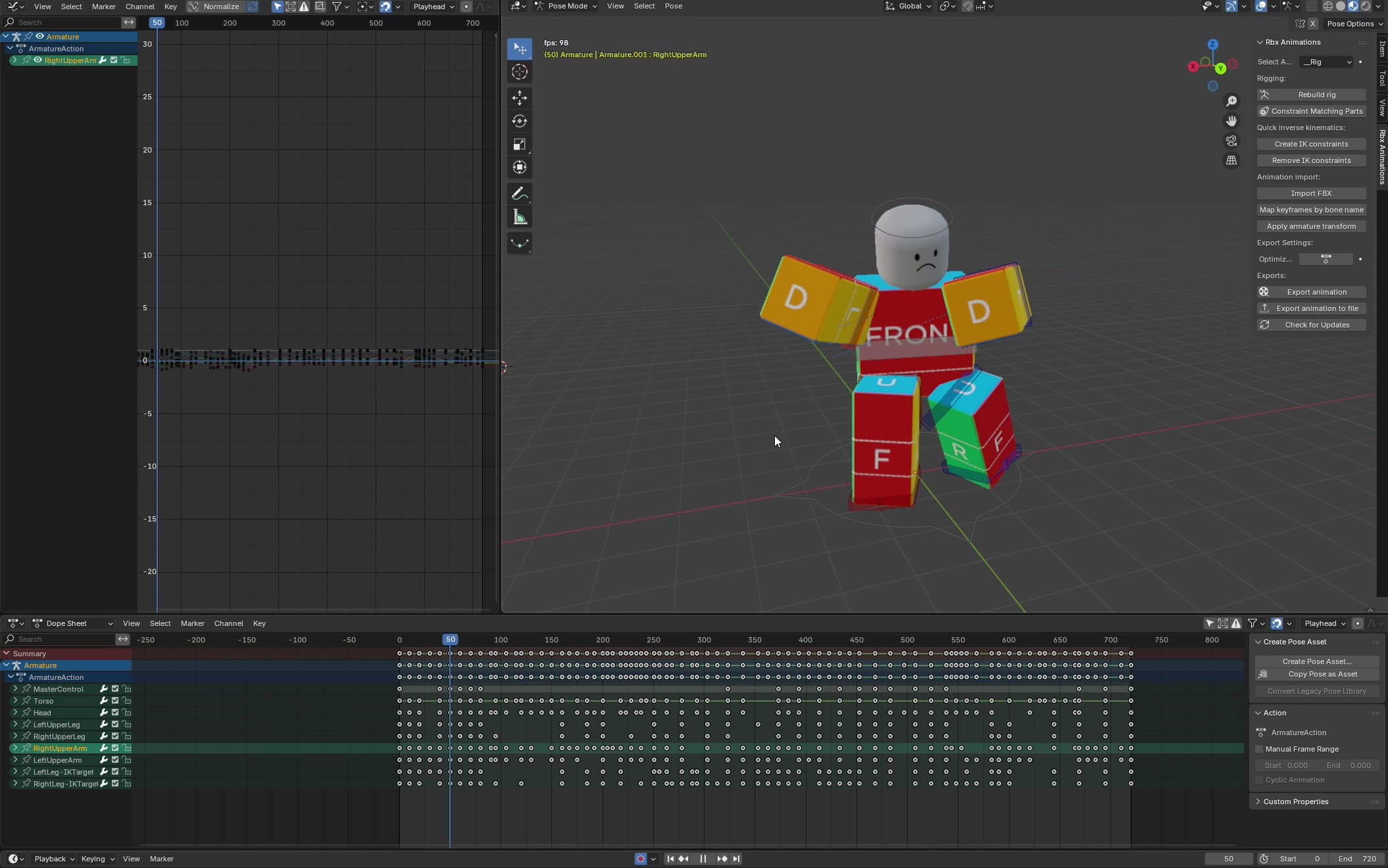Image resolution: width=1388 pixels, height=868 pixels.
Task: Jump to last frame button
Action: (x=736, y=859)
